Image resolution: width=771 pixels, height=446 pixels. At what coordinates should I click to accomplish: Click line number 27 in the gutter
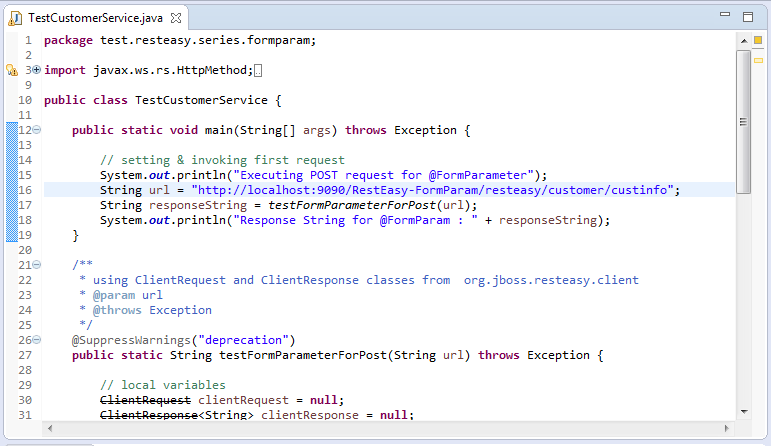pyautogui.click(x=25, y=355)
